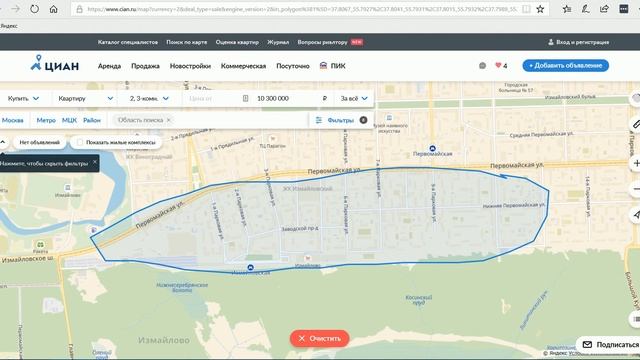
Task: Open Коммерческая menu
Action: (243, 66)
